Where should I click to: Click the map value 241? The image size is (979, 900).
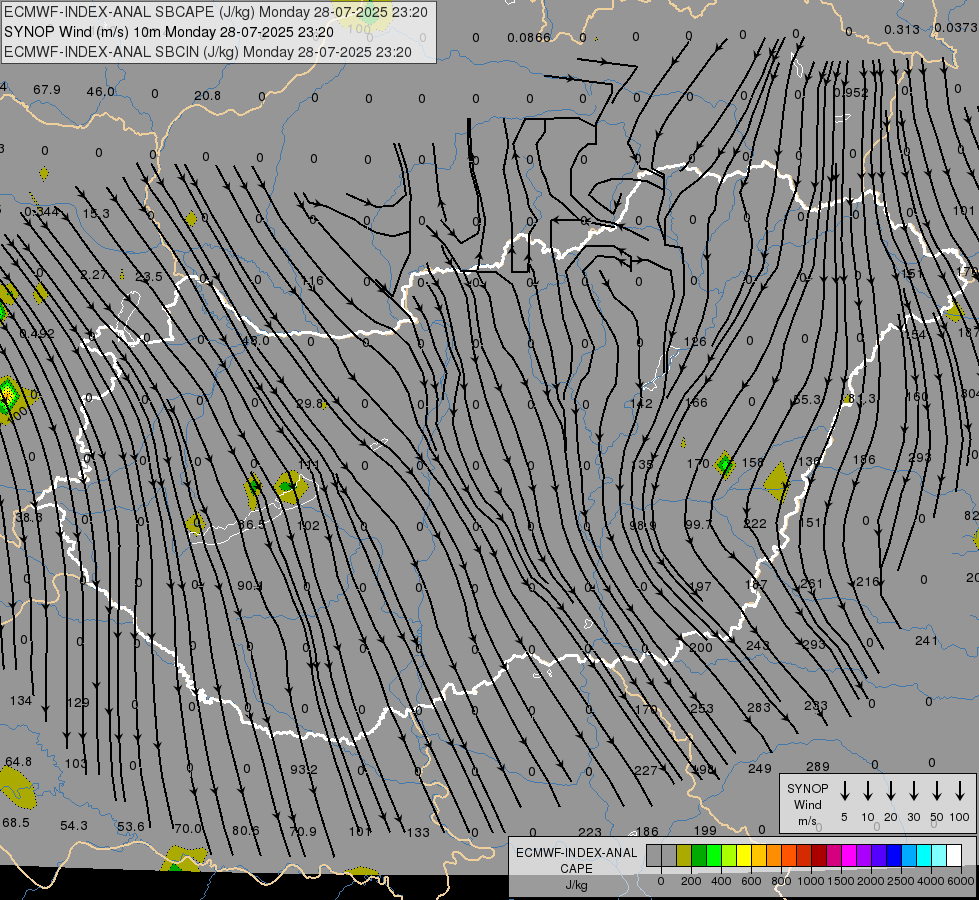[926, 641]
